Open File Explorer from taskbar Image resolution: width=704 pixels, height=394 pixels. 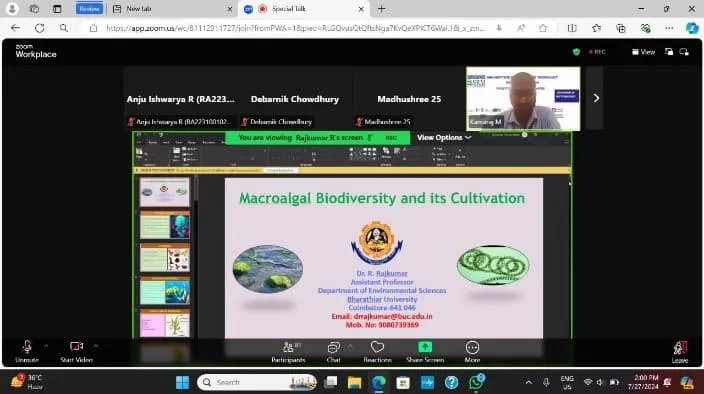coord(354,382)
